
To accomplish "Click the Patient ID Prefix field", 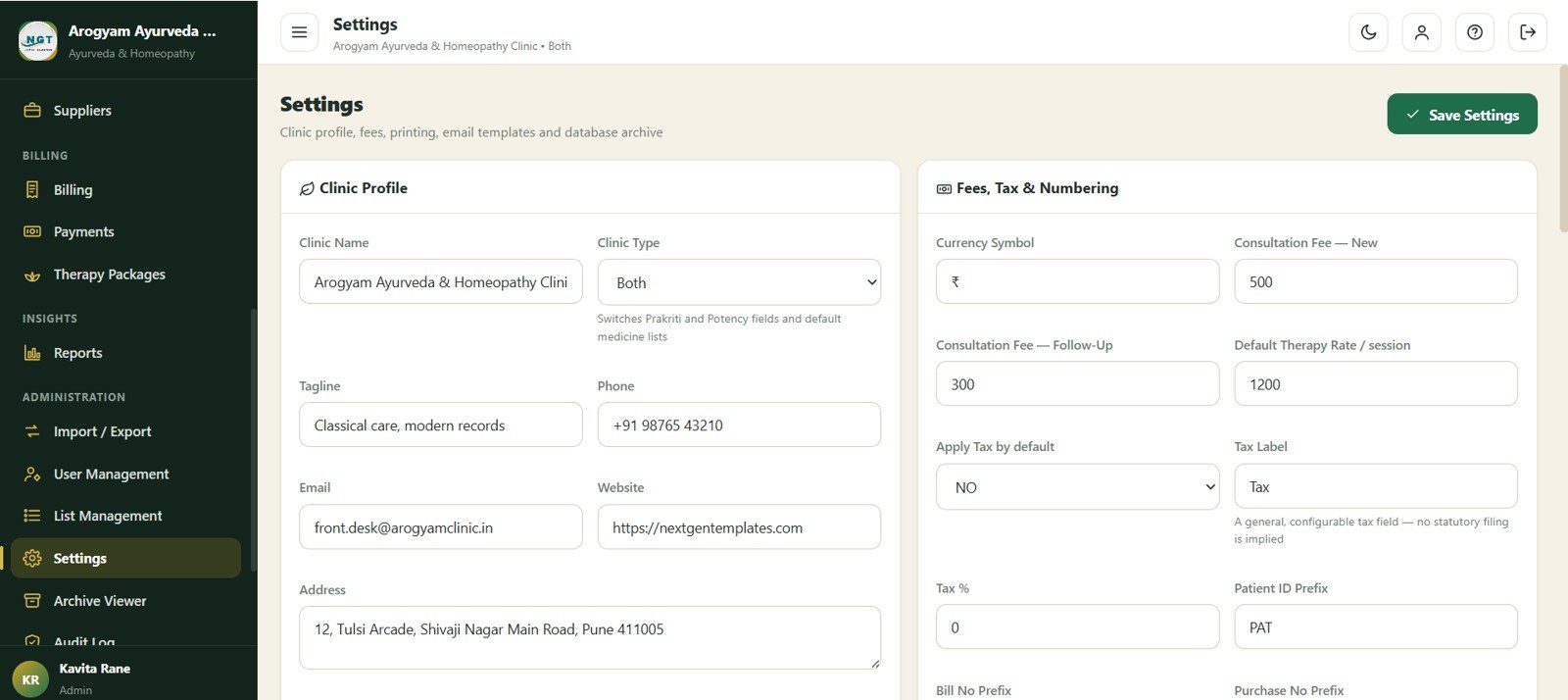I will pyautogui.click(x=1376, y=626).
